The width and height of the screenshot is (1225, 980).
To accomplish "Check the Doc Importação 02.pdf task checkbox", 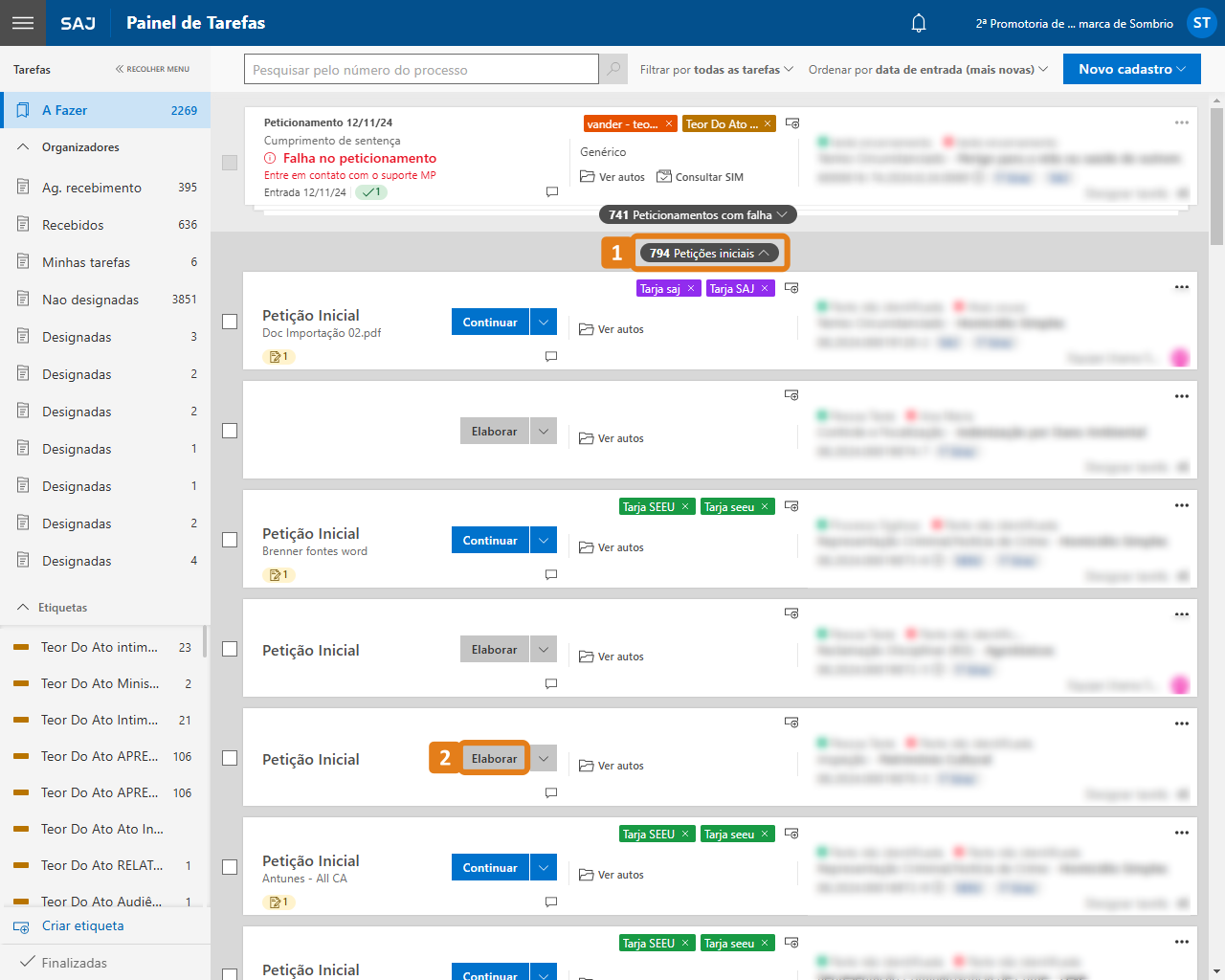I will [230, 322].
